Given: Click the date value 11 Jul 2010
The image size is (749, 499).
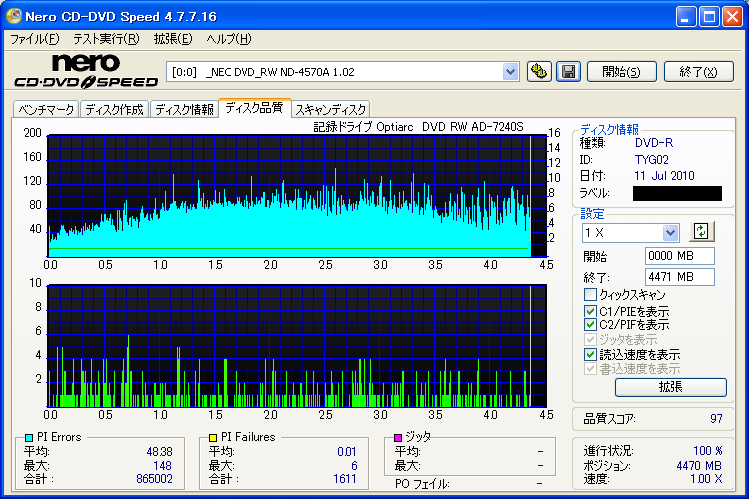Looking at the screenshot, I should click(x=664, y=176).
